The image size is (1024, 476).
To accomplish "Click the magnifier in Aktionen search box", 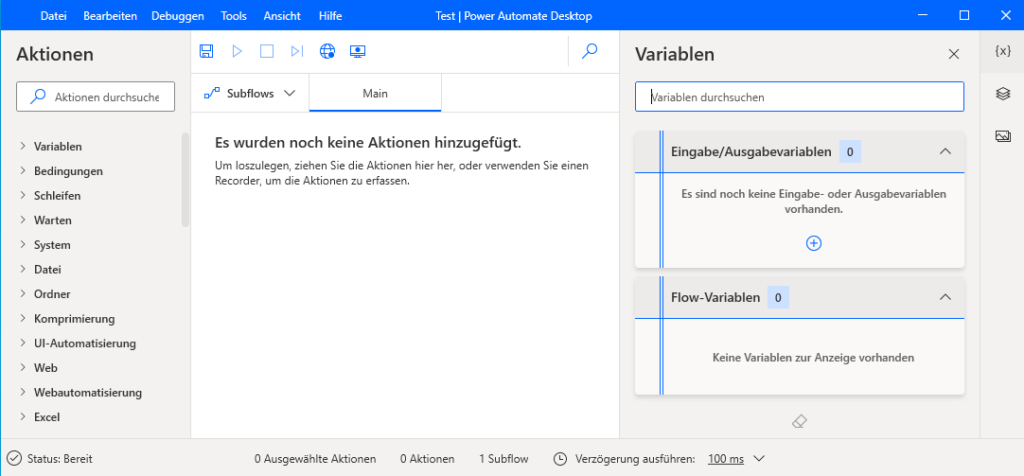I will [x=39, y=97].
